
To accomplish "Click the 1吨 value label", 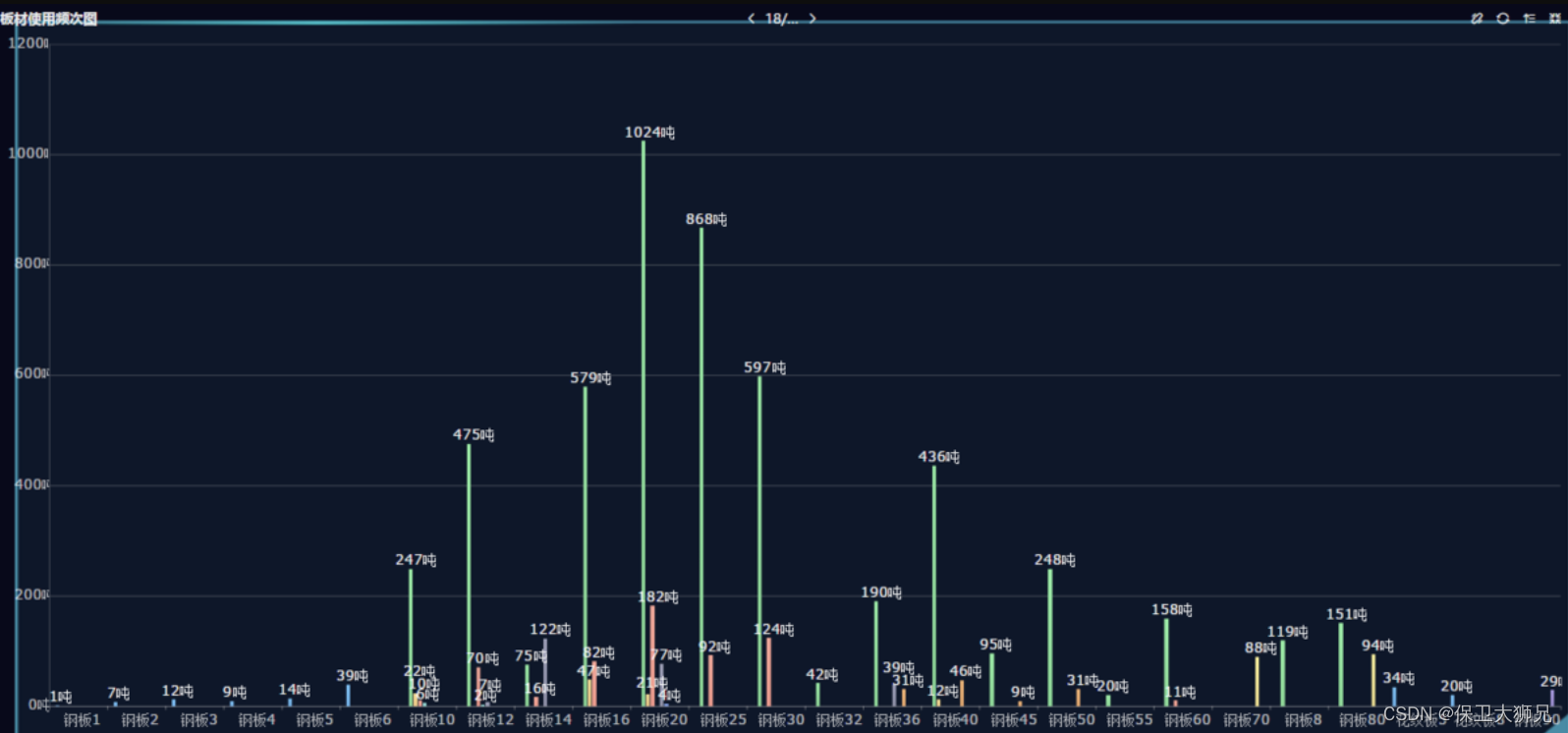I will [x=61, y=697].
